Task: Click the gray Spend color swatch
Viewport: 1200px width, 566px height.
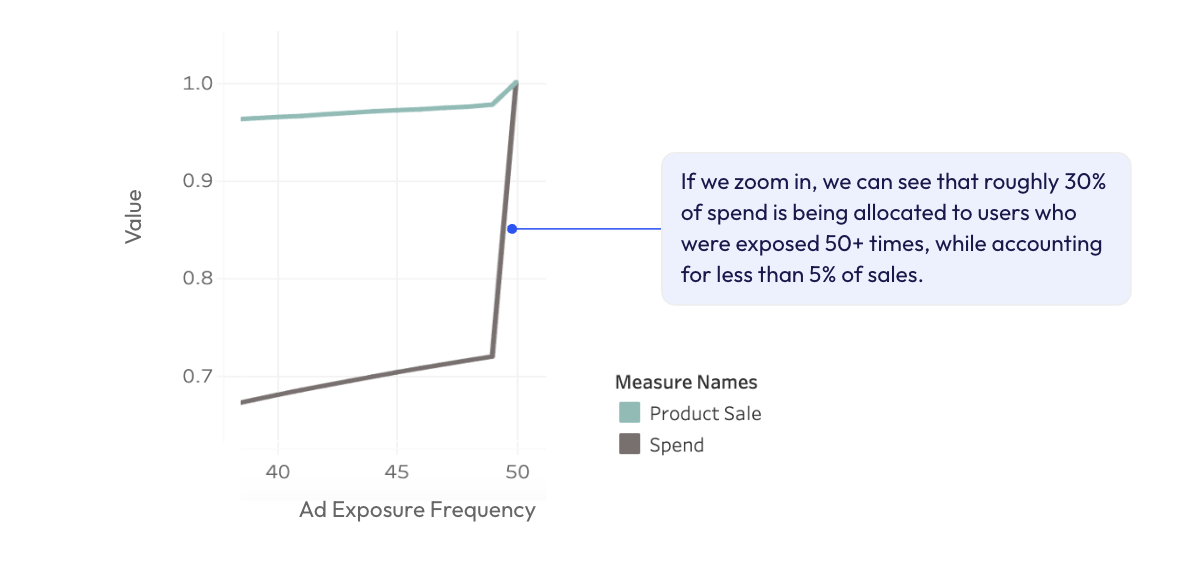Action: click(x=629, y=445)
